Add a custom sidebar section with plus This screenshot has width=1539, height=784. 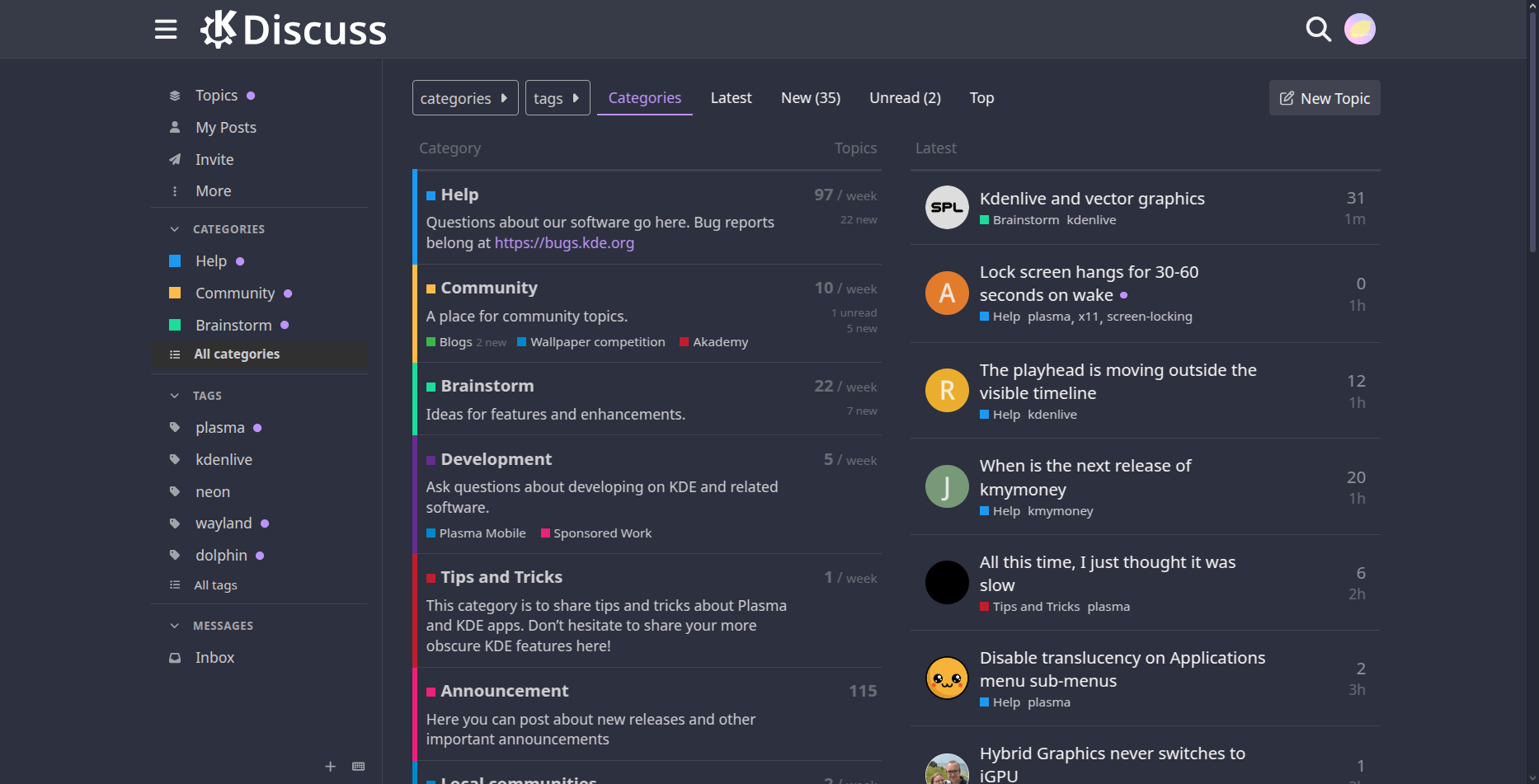pos(330,767)
